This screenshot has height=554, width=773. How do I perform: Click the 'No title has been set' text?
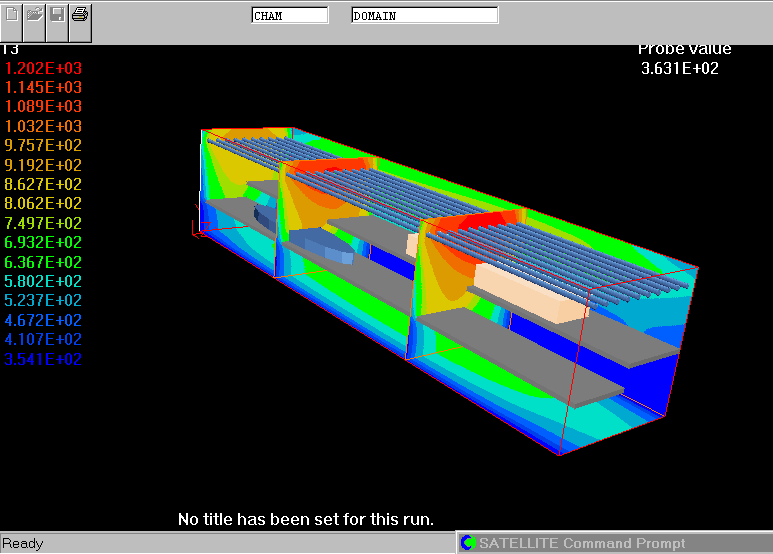[x=305, y=519]
